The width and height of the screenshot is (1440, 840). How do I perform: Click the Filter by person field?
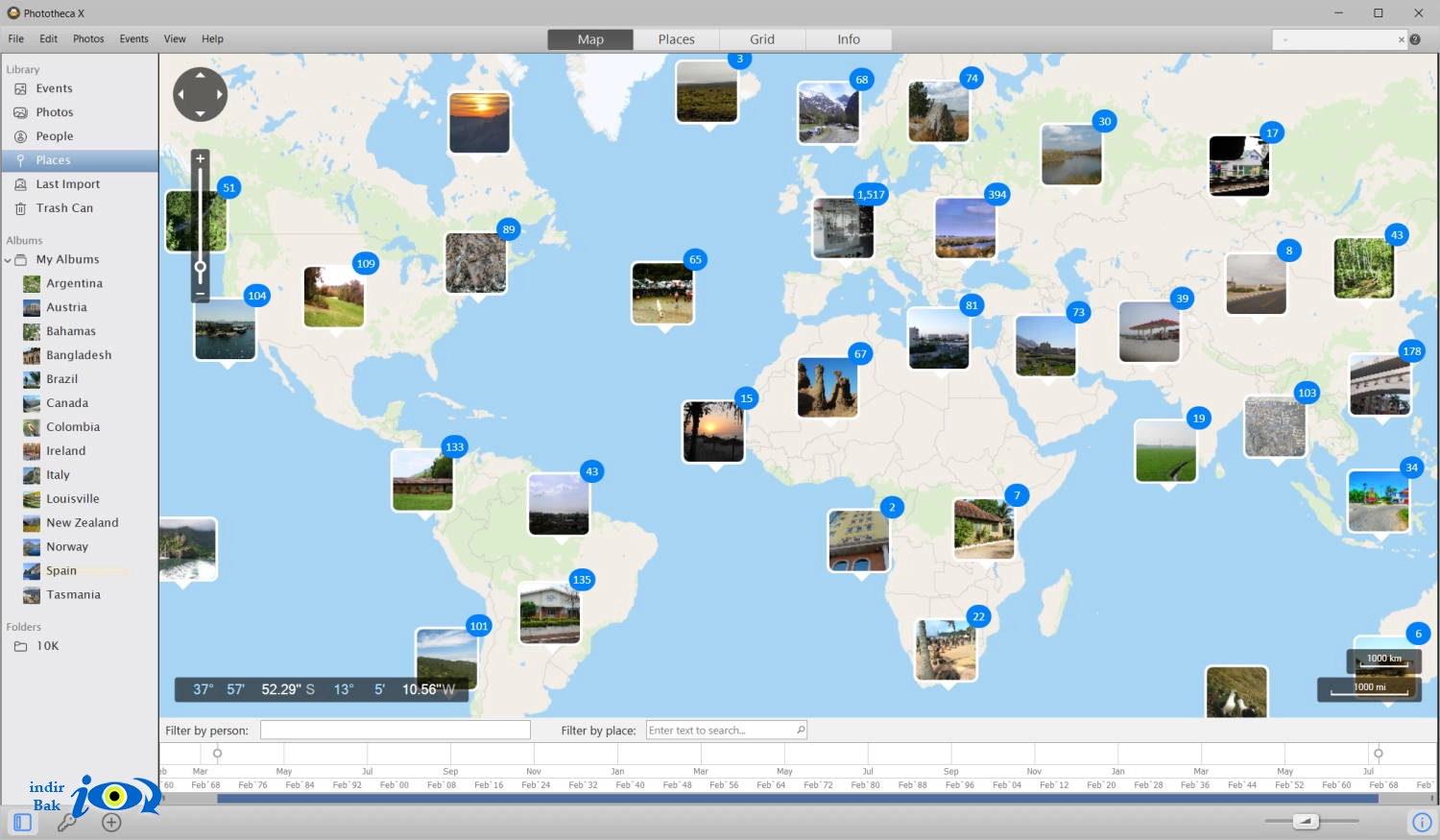coord(396,731)
